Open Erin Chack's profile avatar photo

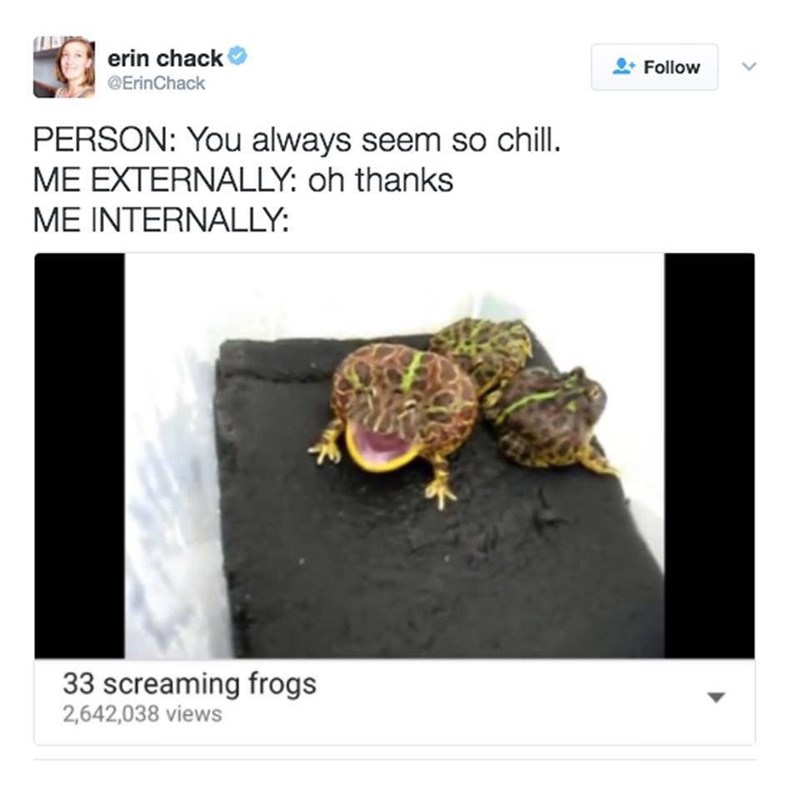point(64,67)
